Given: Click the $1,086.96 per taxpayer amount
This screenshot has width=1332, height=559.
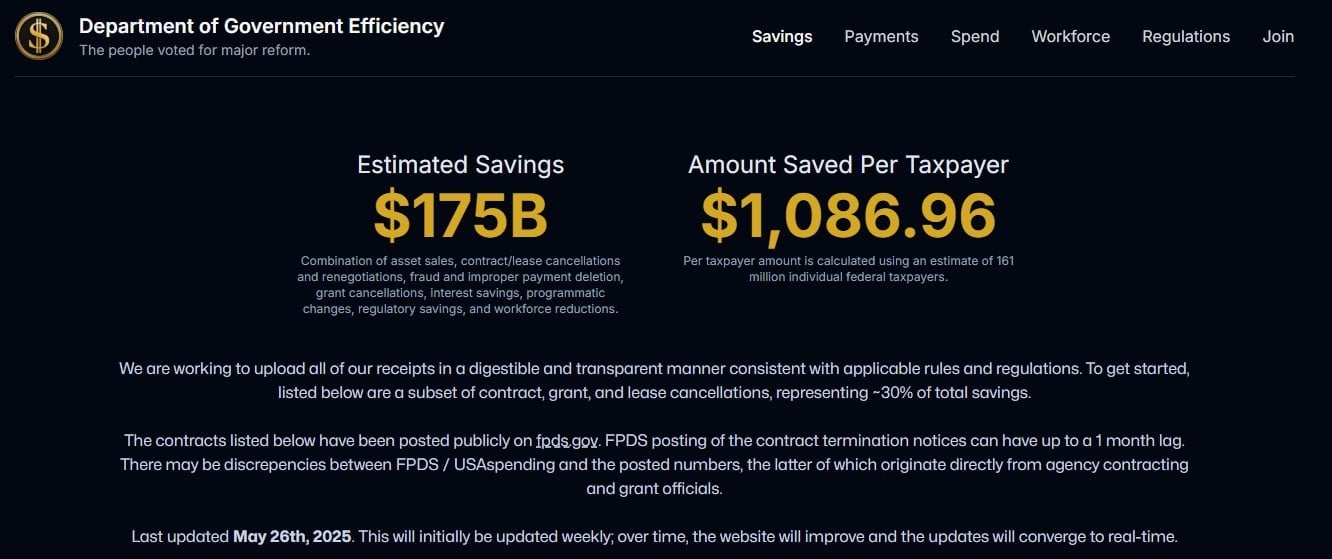Looking at the screenshot, I should click(x=848, y=216).
